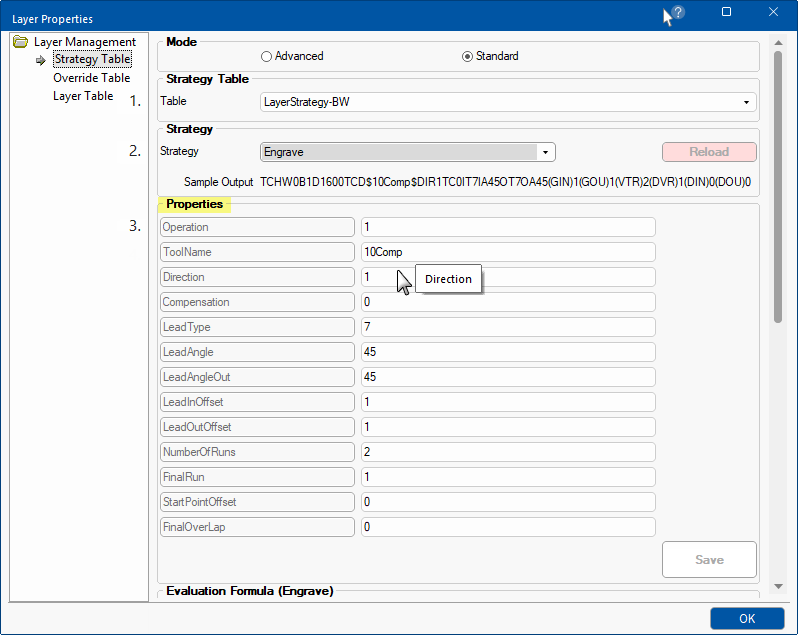Image resolution: width=798 pixels, height=635 pixels.
Task: Click the scrollbar down arrow
Action: click(778, 585)
